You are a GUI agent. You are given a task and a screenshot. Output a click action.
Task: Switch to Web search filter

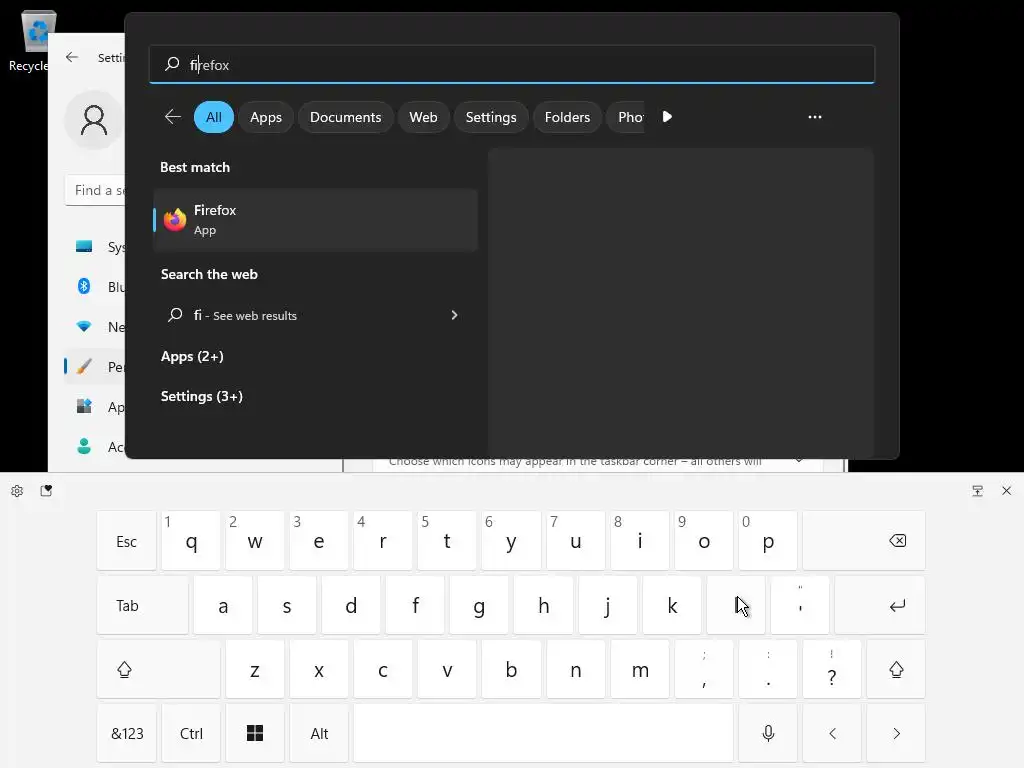point(423,117)
